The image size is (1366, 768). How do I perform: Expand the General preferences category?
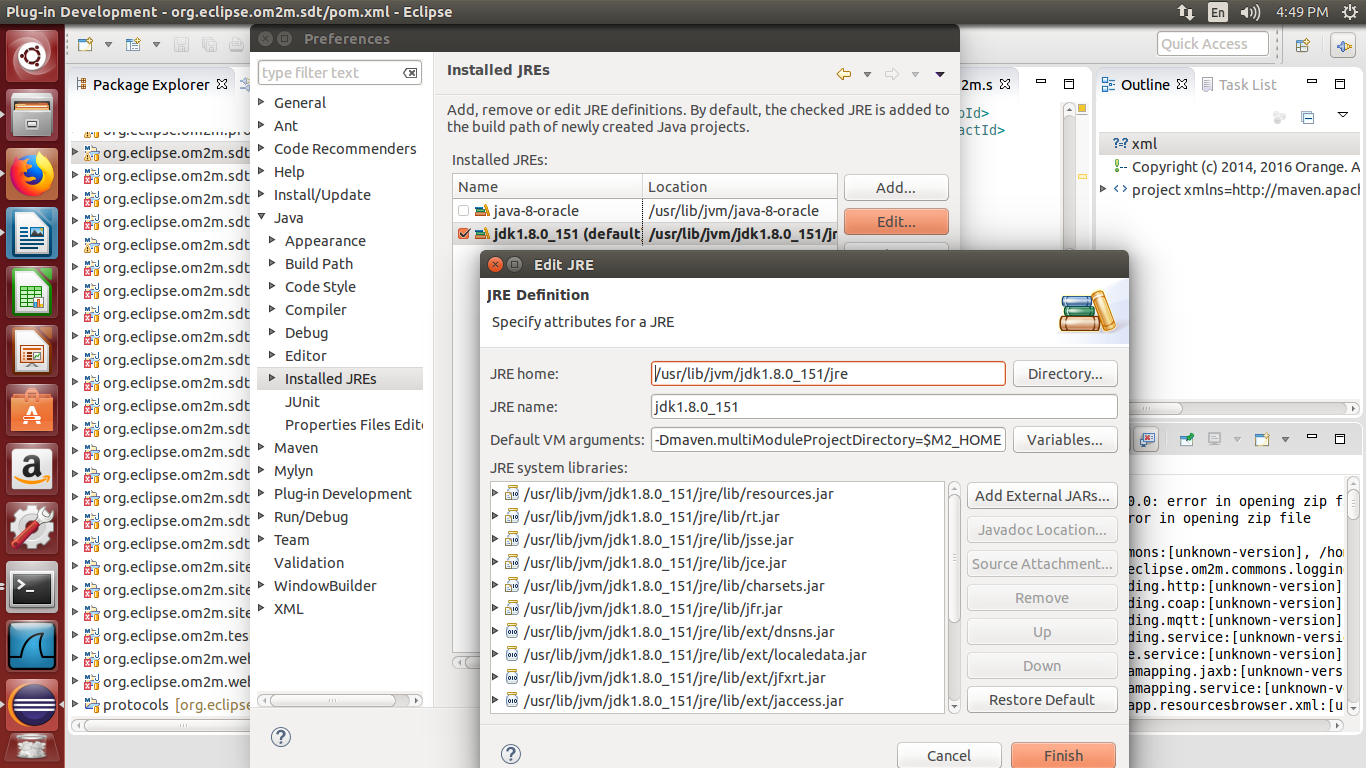[263, 102]
